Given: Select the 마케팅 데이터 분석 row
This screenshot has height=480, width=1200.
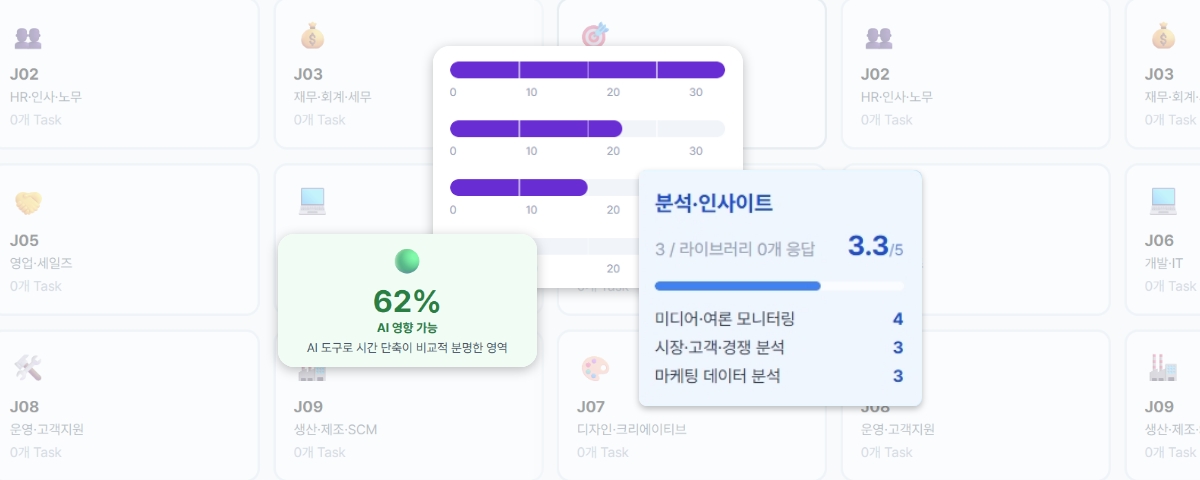Looking at the screenshot, I should coord(779,376).
